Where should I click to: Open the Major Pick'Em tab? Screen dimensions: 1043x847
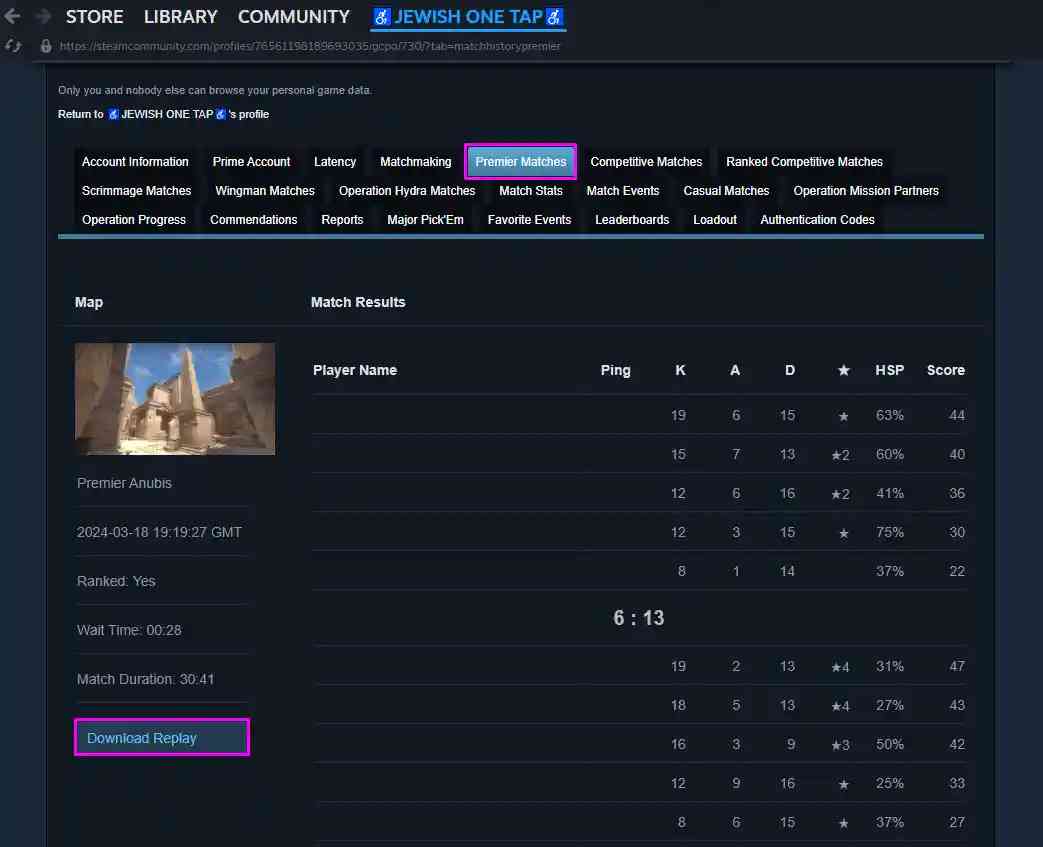pos(425,220)
